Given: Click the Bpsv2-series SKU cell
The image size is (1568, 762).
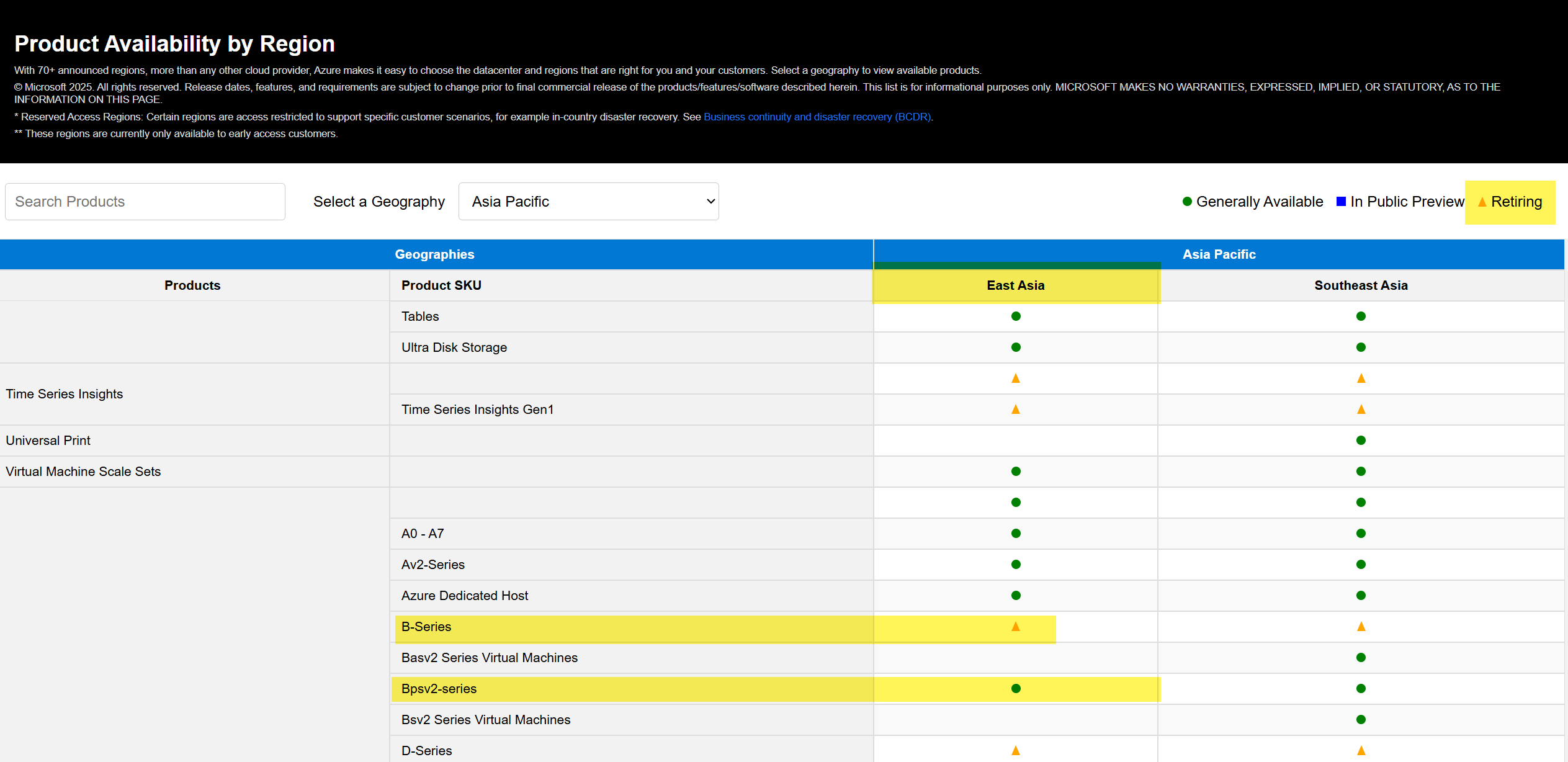Looking at the screenshot, I should [632, 689].
